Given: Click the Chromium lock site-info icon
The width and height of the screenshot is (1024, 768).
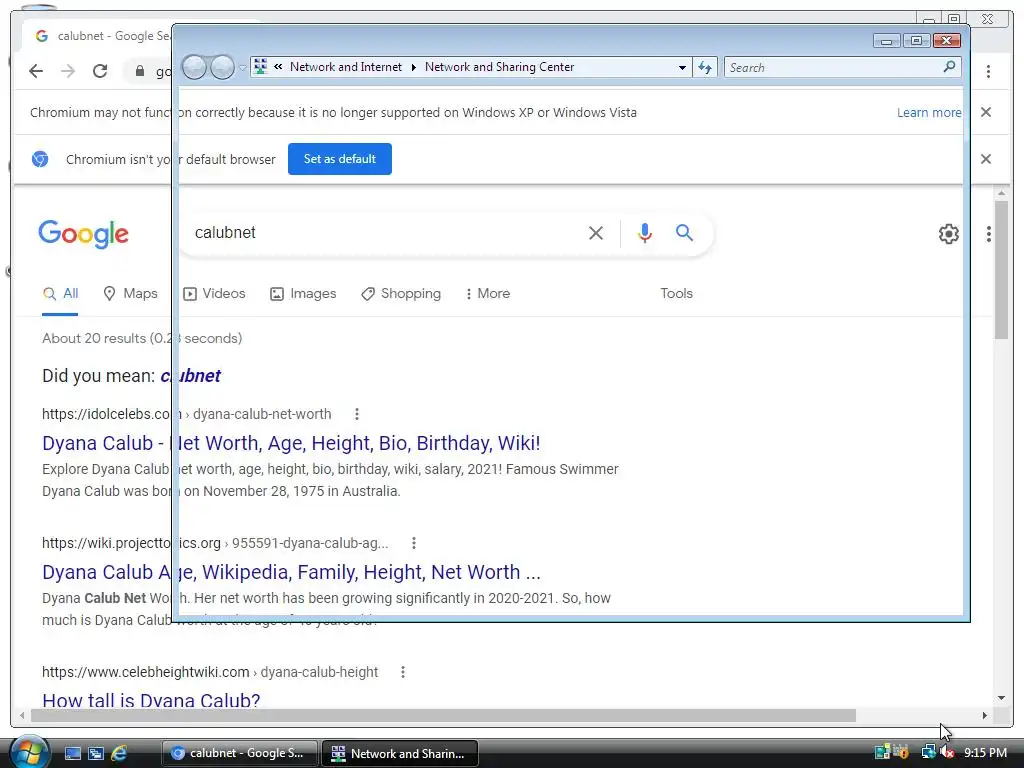Looking at the screenshot, I should pyautogui.click(x=140, y=71).
